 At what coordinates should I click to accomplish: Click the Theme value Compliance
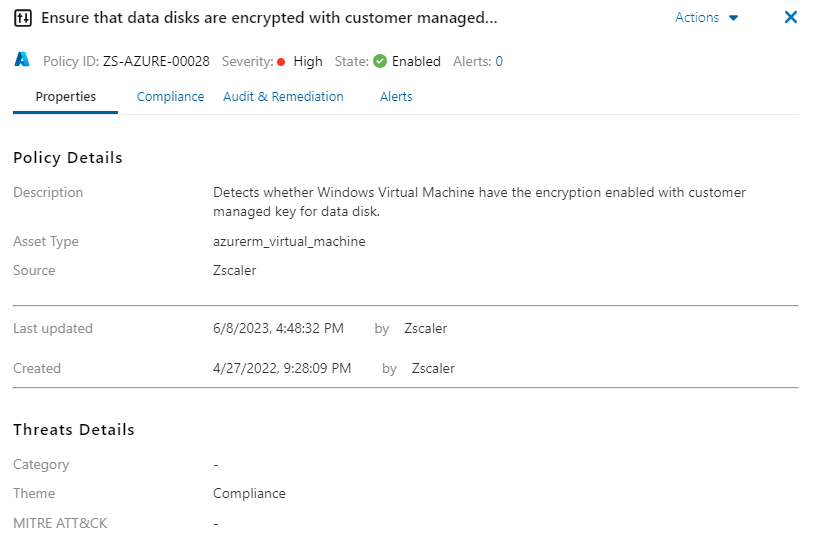249,493
